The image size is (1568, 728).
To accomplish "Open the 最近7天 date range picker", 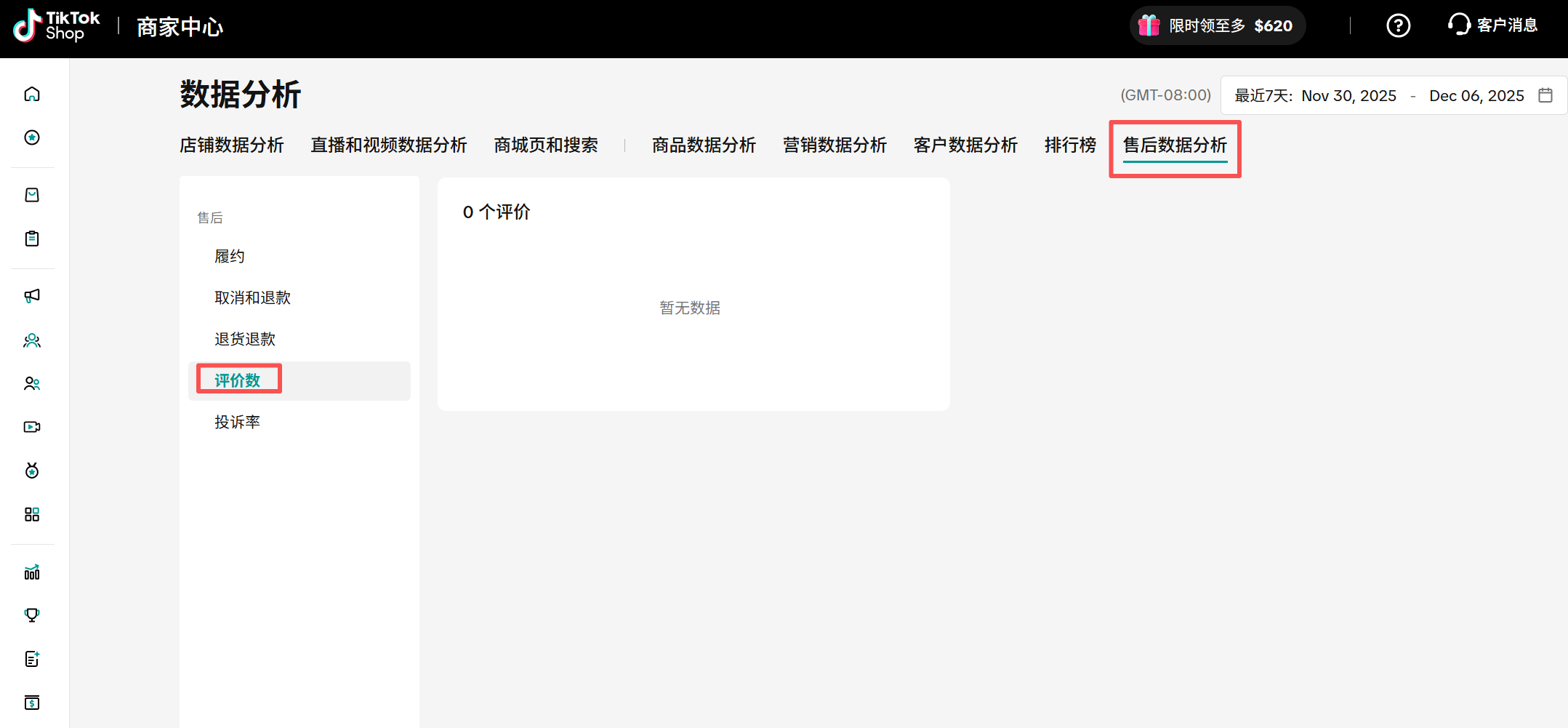I will pyautogui.click(x=1394, y=95).
